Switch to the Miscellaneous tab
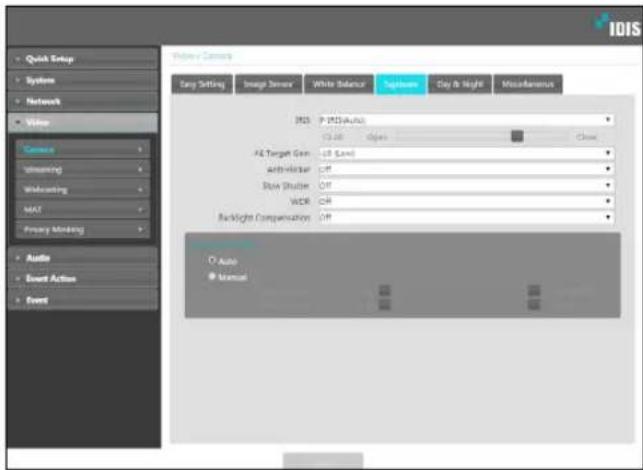643x470 pixels. (x=528, y=84)
